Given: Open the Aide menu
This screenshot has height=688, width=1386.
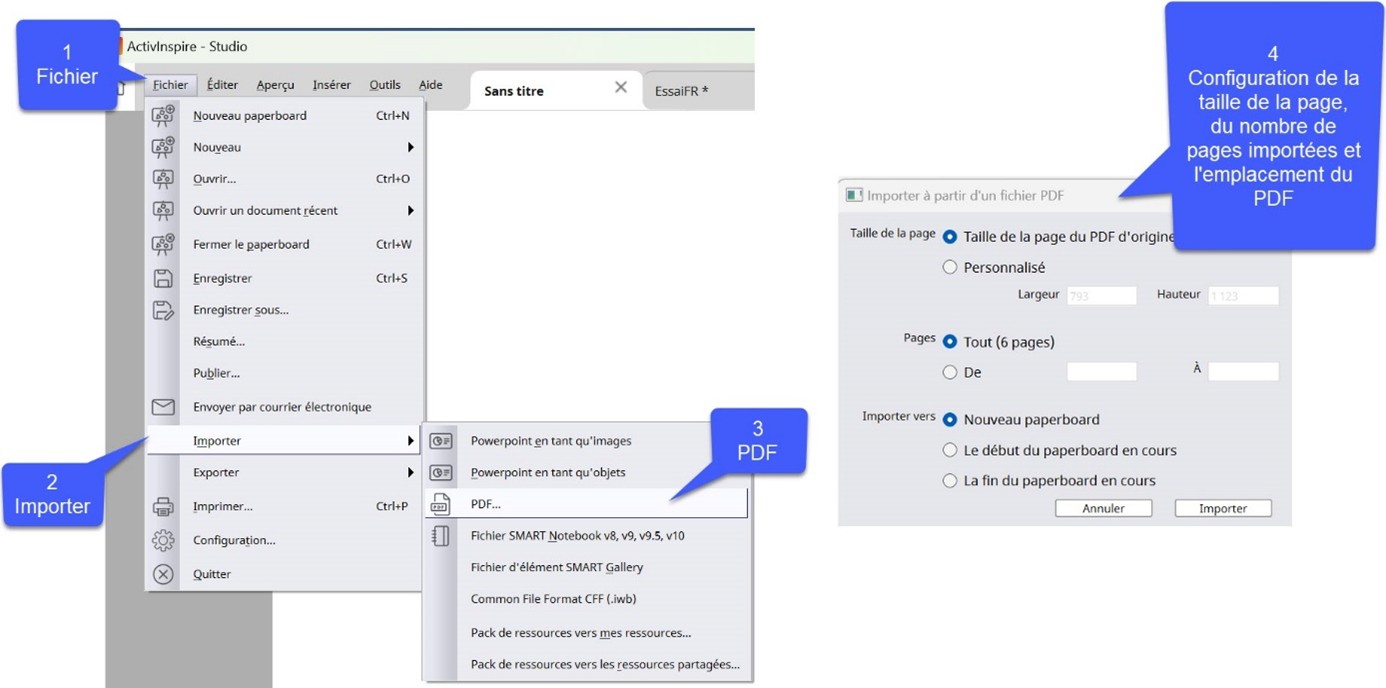Looking at the screenshot, I should [431, 85].
